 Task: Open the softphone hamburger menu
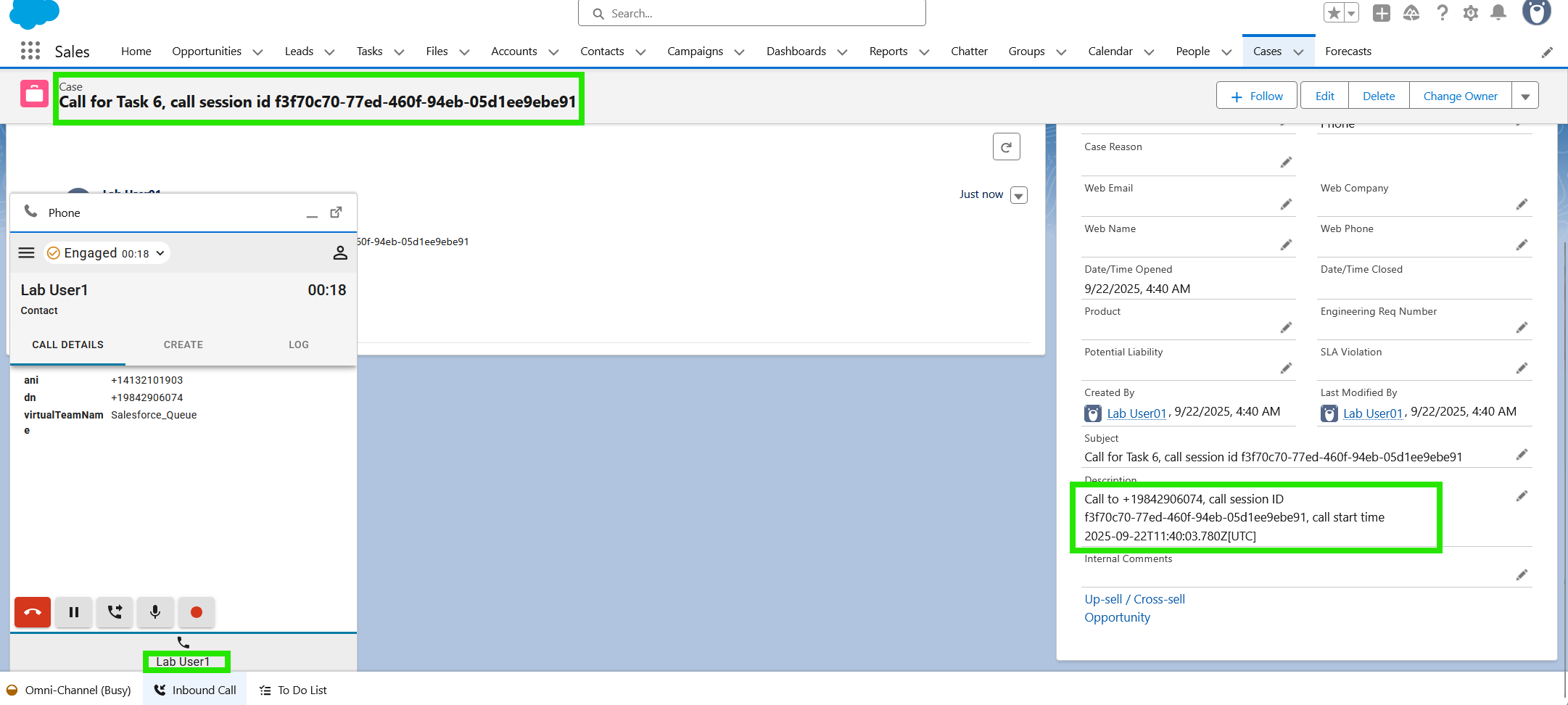tap(26, 252)
